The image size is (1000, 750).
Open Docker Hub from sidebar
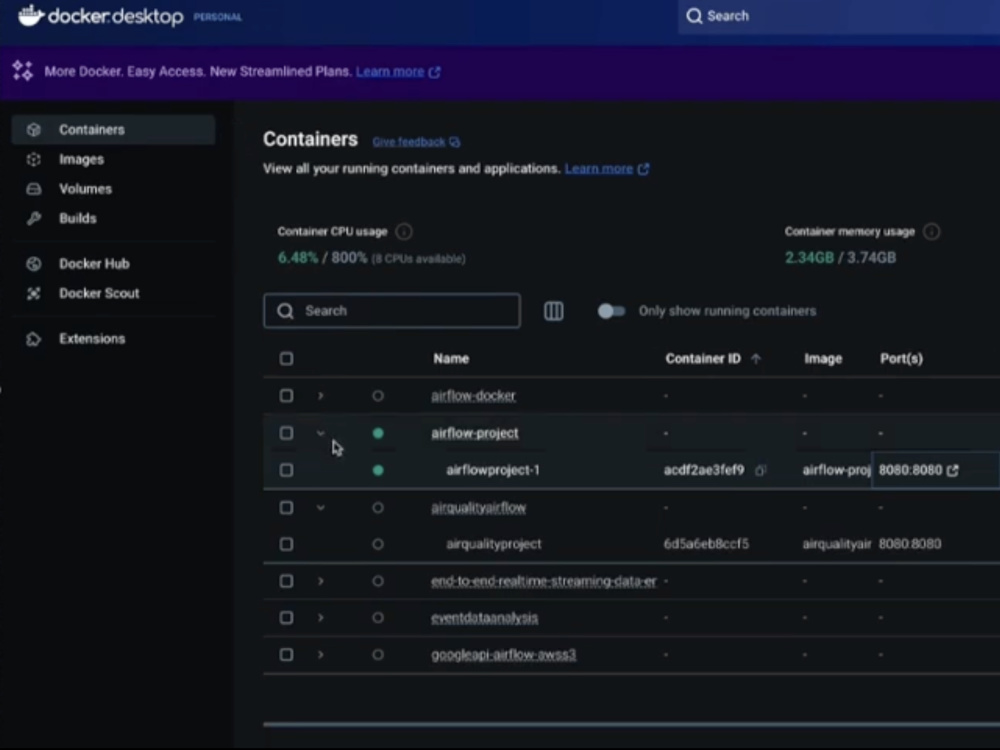pos(114,263)
